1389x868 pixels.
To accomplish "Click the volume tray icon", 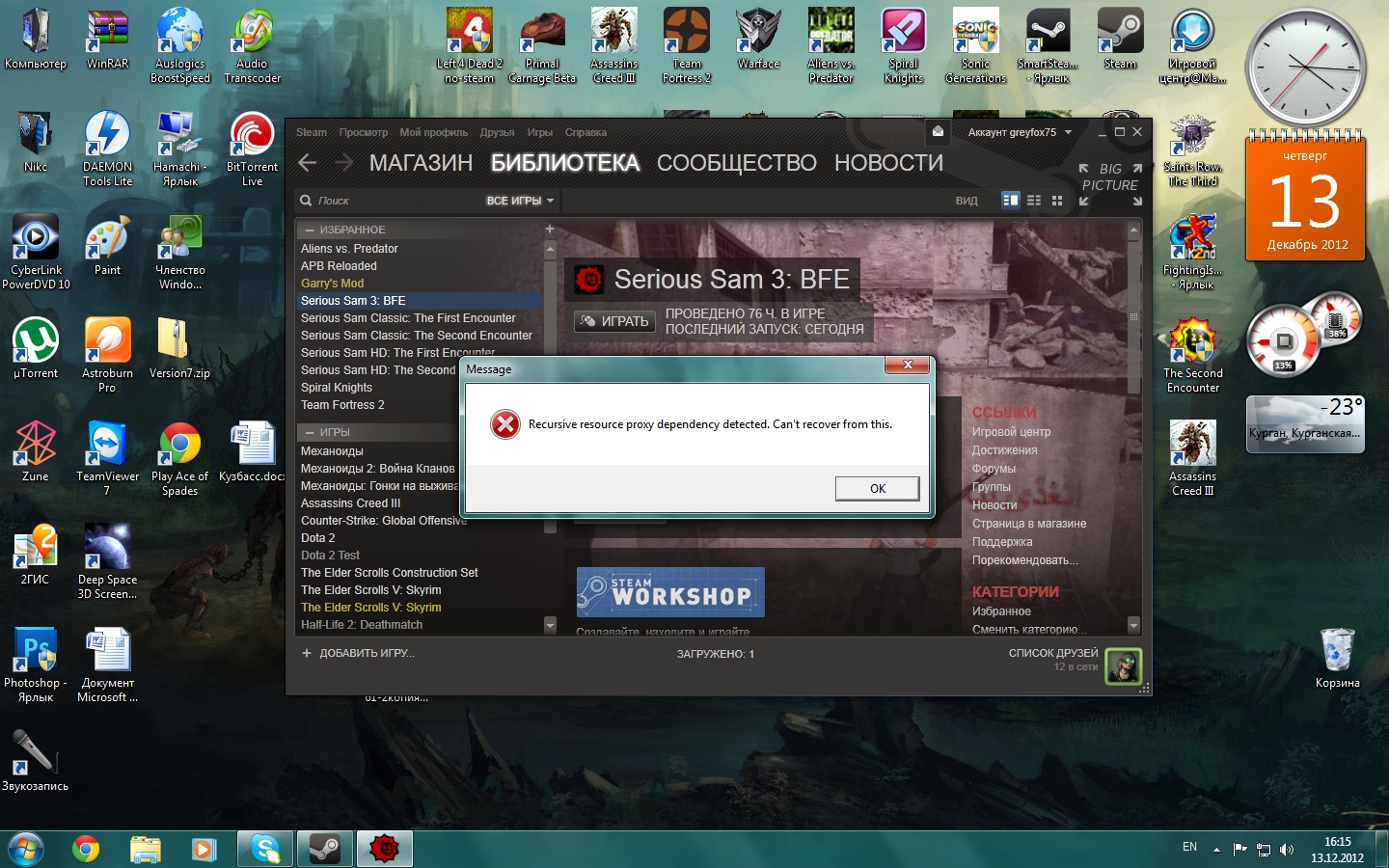I will (x=1287, y=850).
